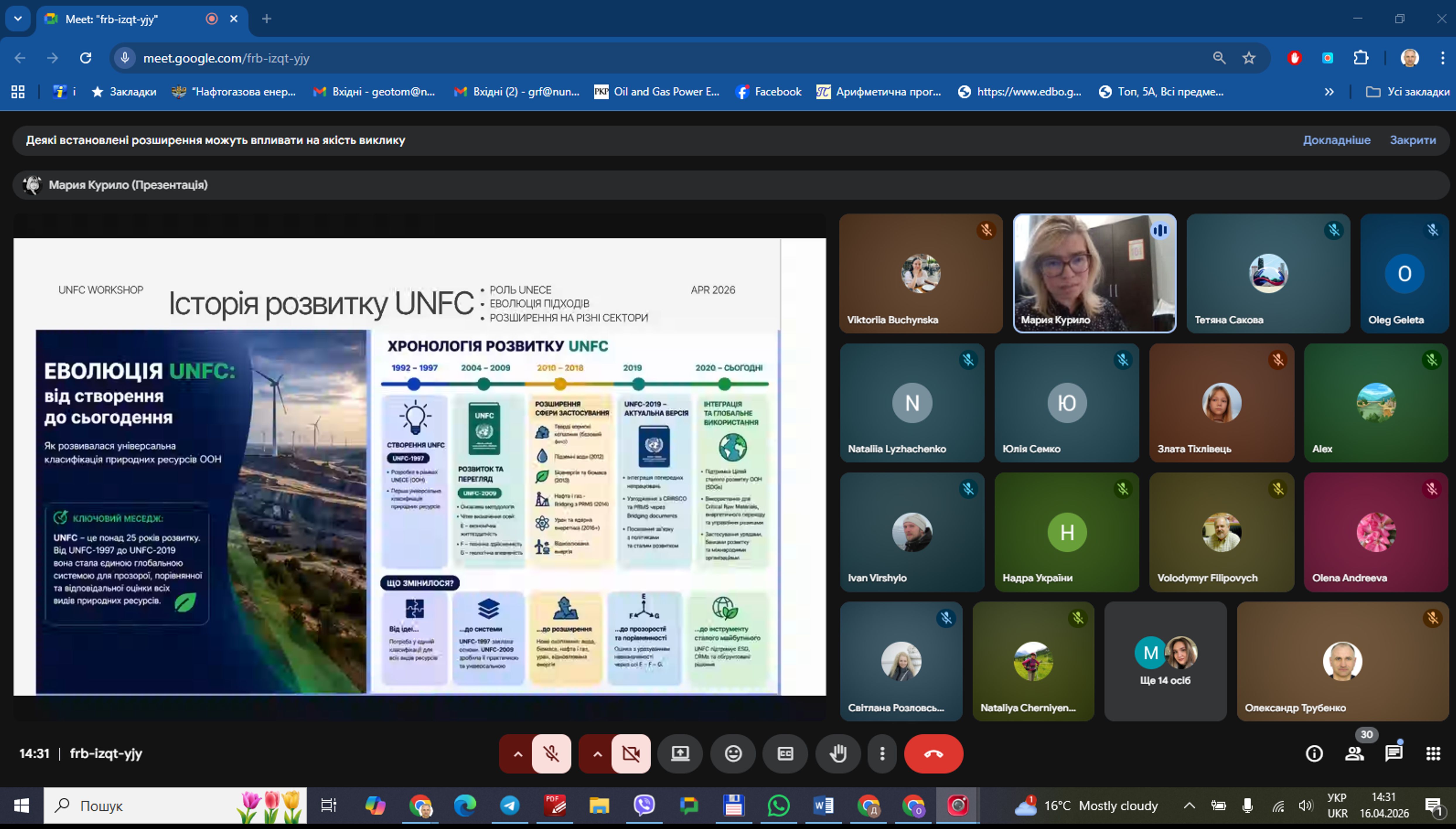Click the Докладніше link in the banner
This screenshot has height=829, width=1456.
point(1337,140)
